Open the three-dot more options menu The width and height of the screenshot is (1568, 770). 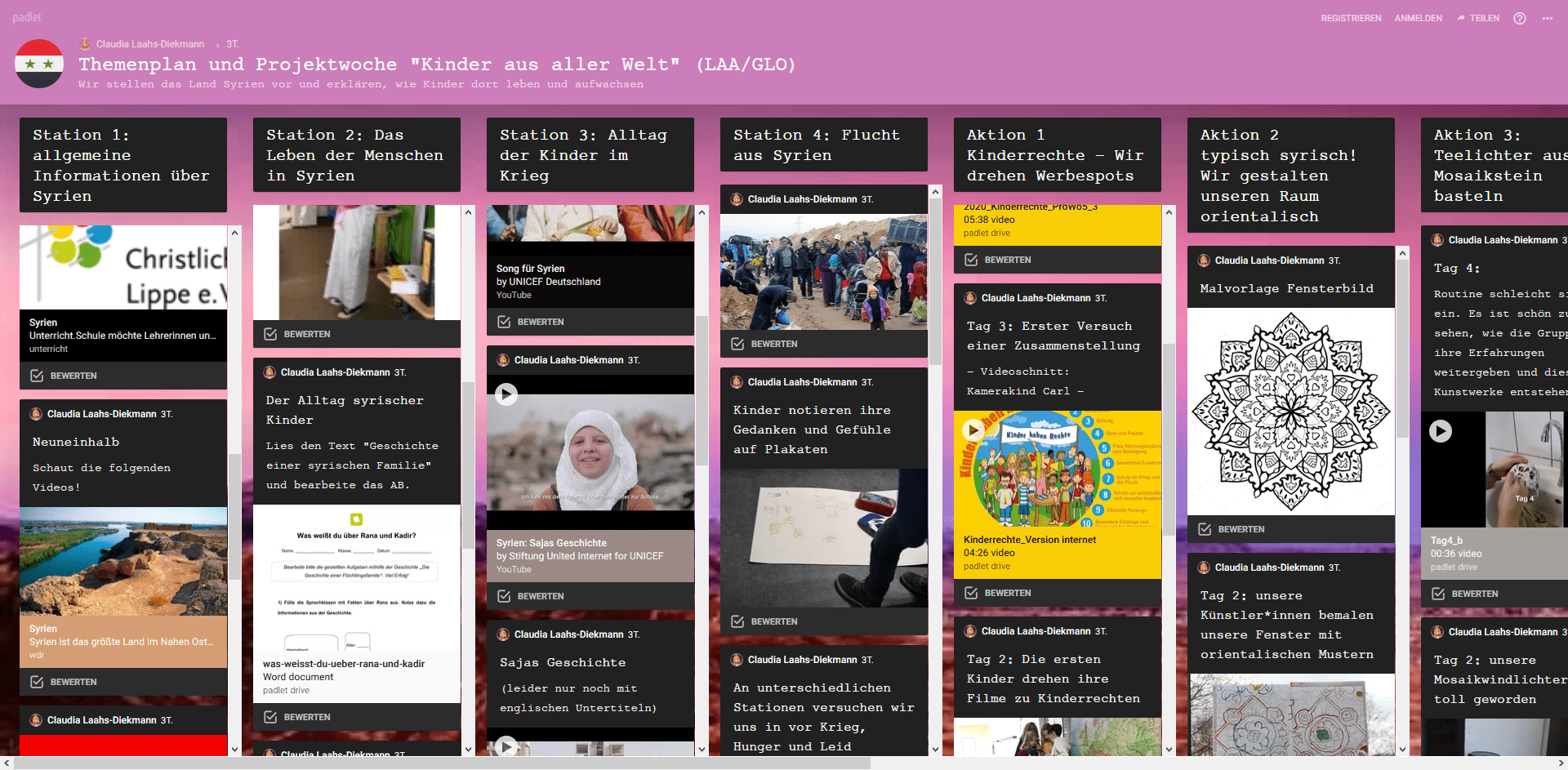click(1547, 18)
